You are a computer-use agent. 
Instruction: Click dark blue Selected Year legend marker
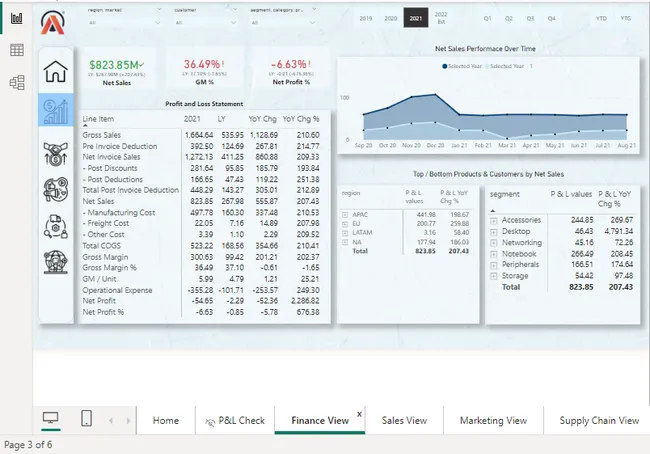coord(445,66)
